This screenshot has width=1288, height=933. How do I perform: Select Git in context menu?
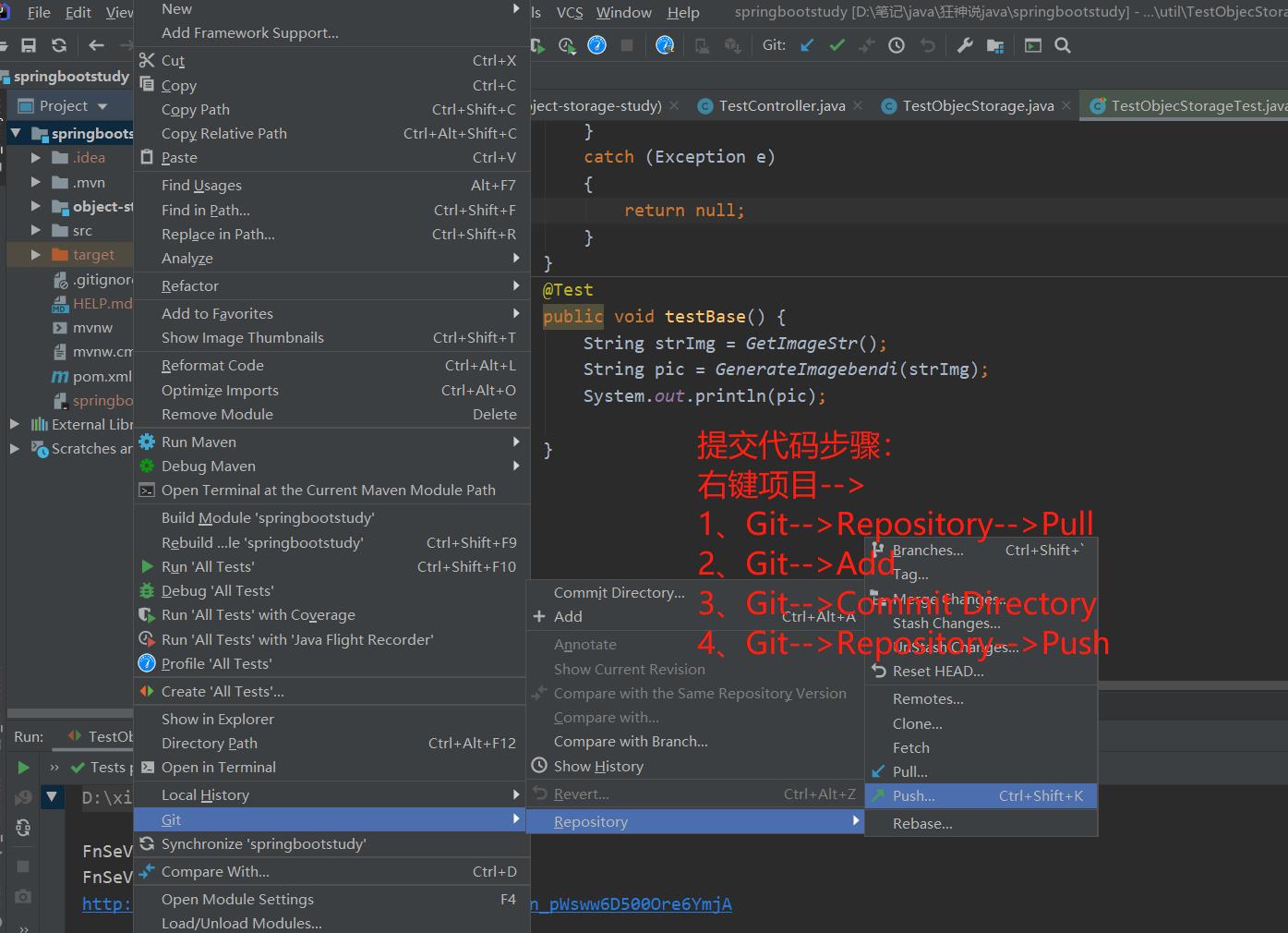coord(331,819)
